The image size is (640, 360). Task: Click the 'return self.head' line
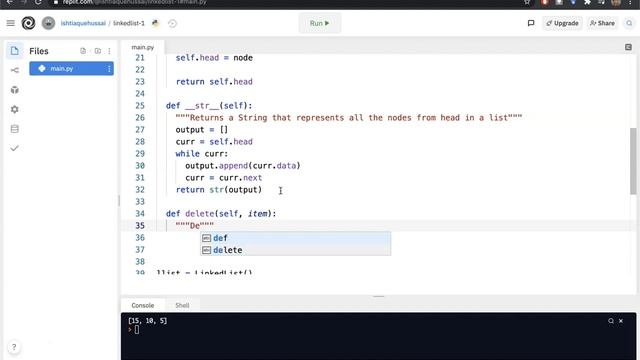[214, 82]
